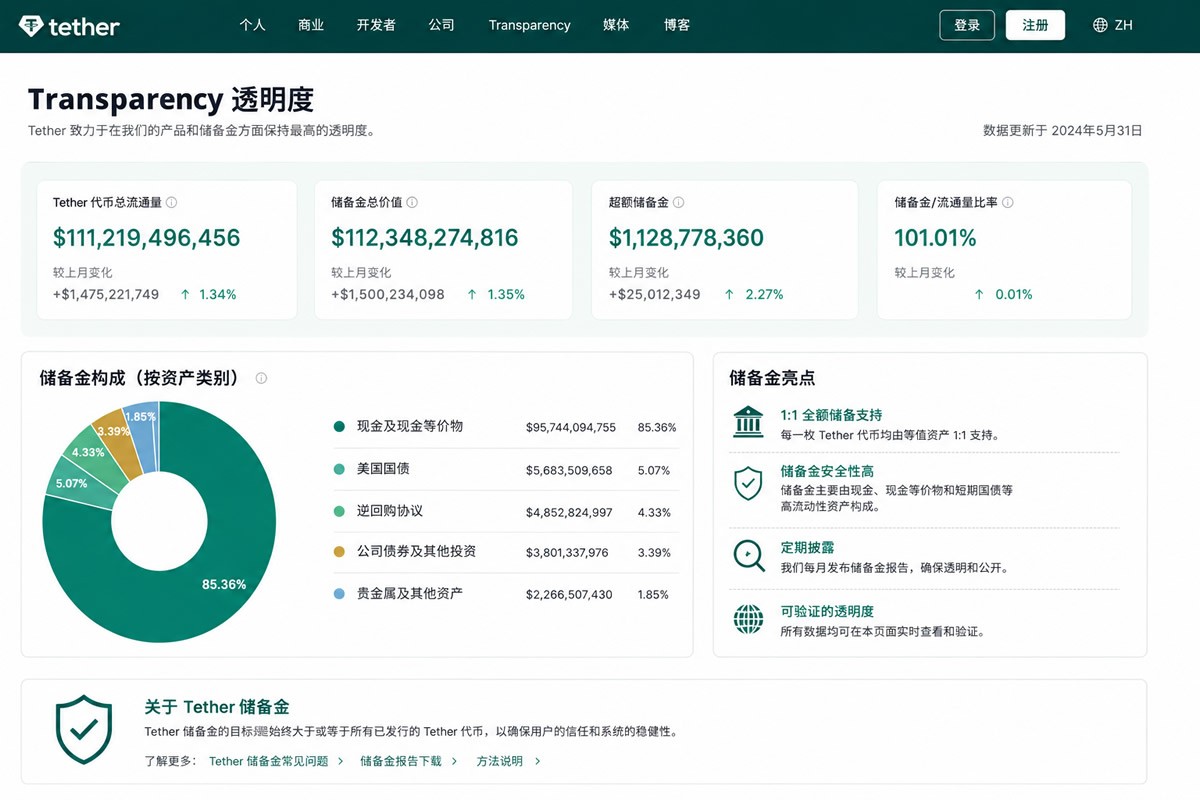The height and width of the screenshot is (800, 1200).
Task: Click the 逆回购协议 legend color dot
Action: click(339, 511)
